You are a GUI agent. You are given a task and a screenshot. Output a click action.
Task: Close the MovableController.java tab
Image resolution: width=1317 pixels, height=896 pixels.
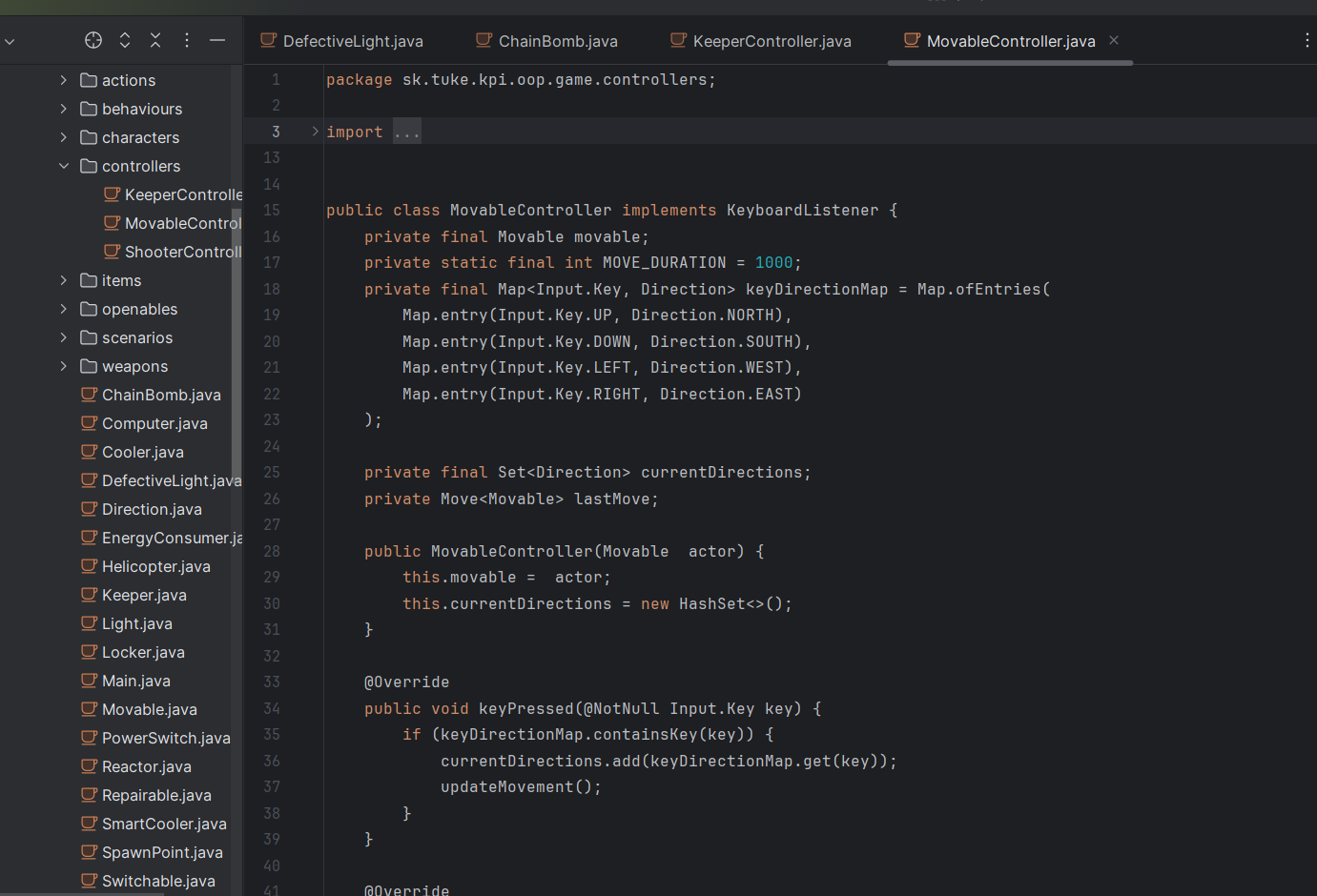click(x=1114, y=40)
